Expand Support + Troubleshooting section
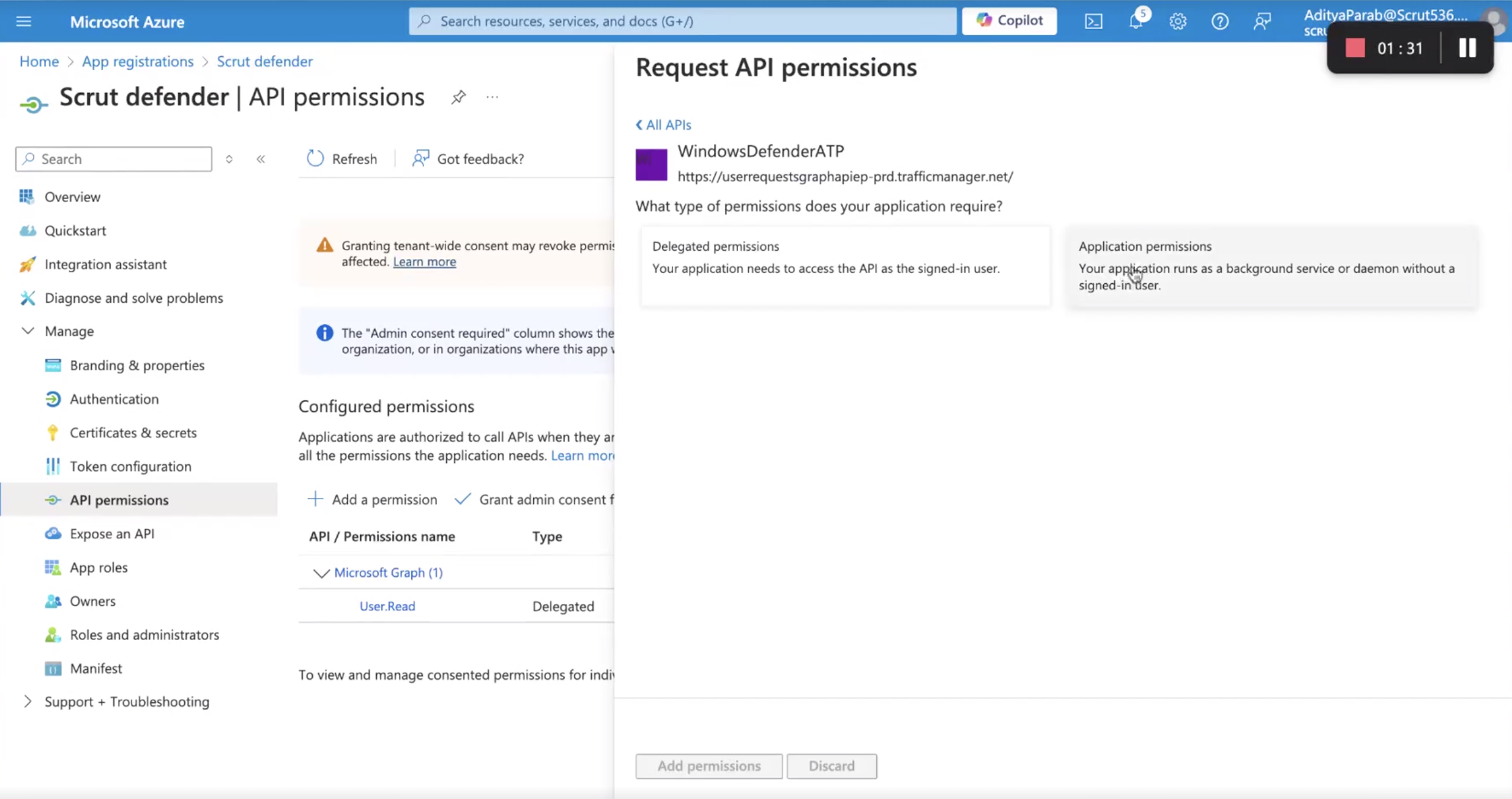Viewport: 1512px width, 799px height. (28, 701)
